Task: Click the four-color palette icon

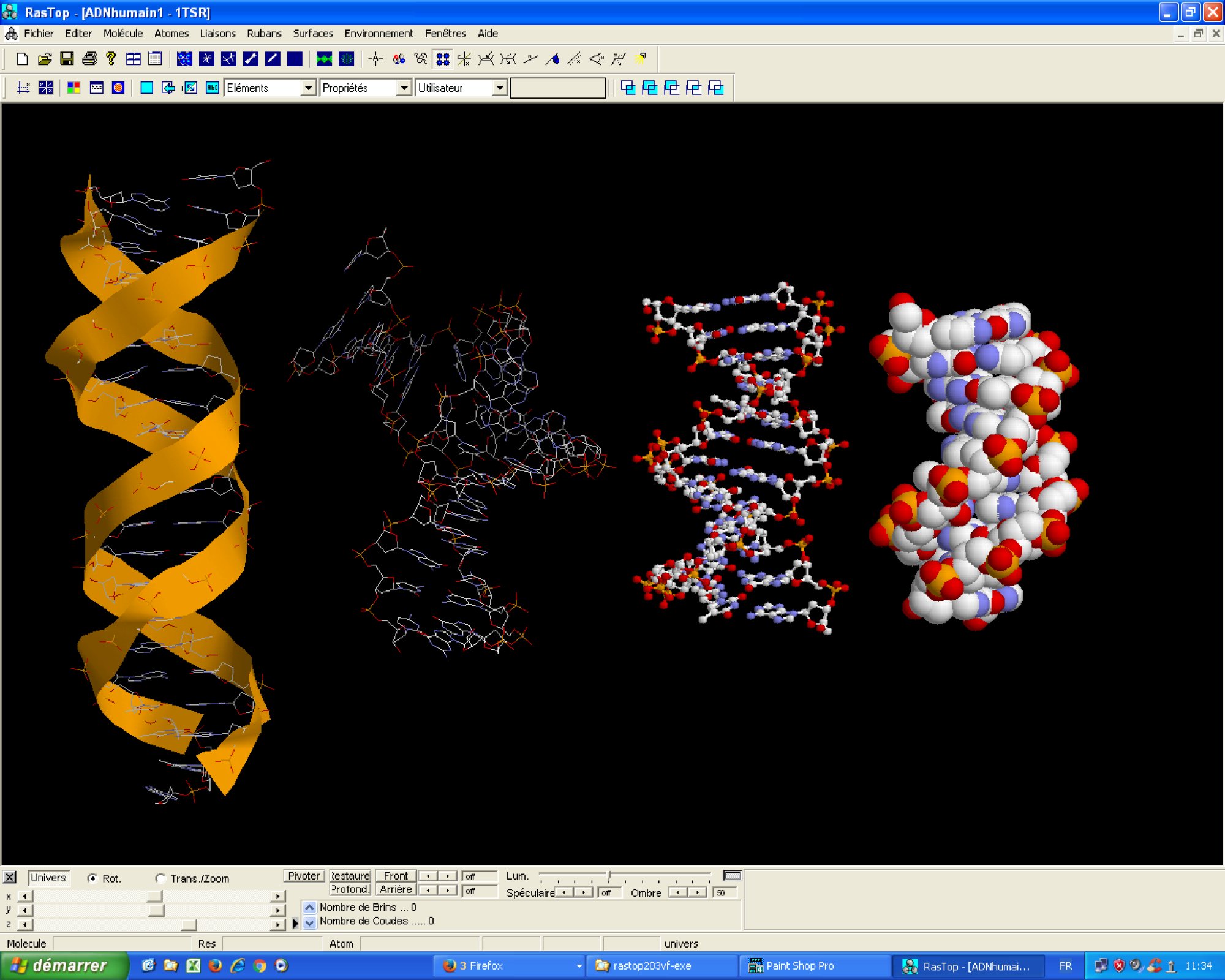Action: pos(73,88)
